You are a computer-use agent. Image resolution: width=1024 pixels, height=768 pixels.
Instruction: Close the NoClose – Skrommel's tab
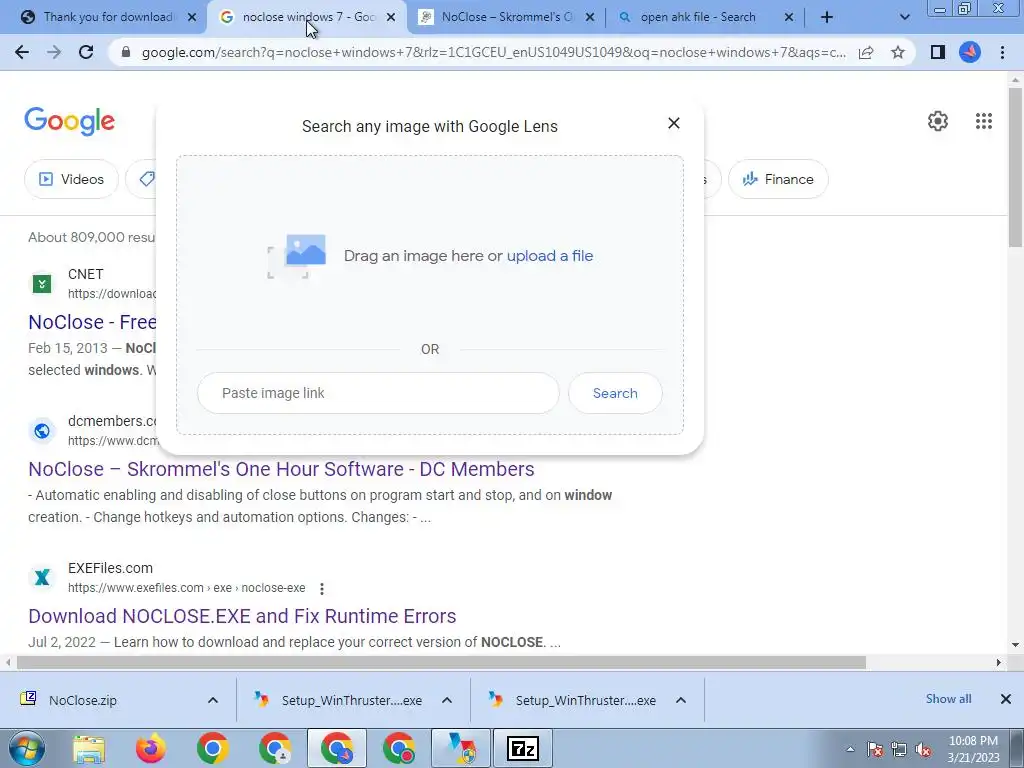[x=590, y=18]
